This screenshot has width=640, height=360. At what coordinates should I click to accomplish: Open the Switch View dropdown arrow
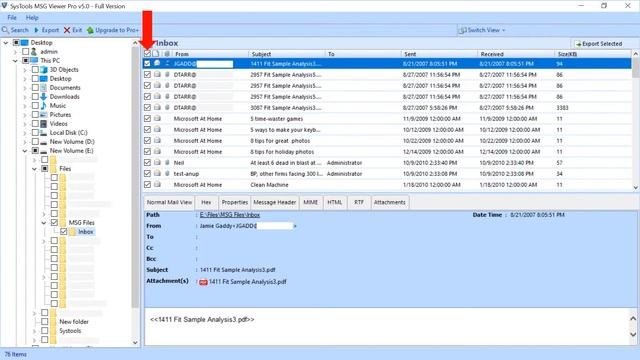[504, 30]
